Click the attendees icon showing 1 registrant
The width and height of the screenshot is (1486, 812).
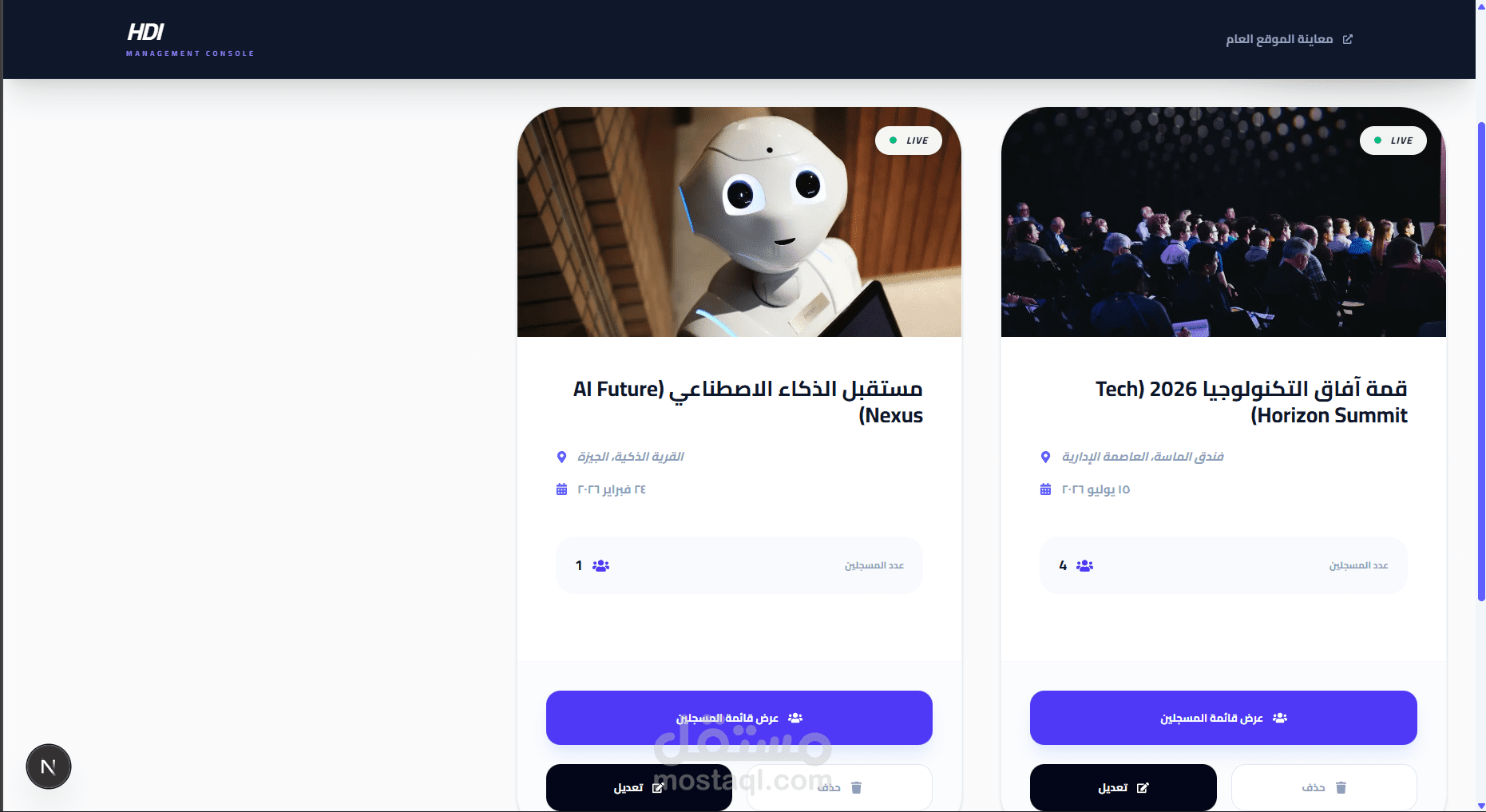pyautogui.click(x=600, y=565)
